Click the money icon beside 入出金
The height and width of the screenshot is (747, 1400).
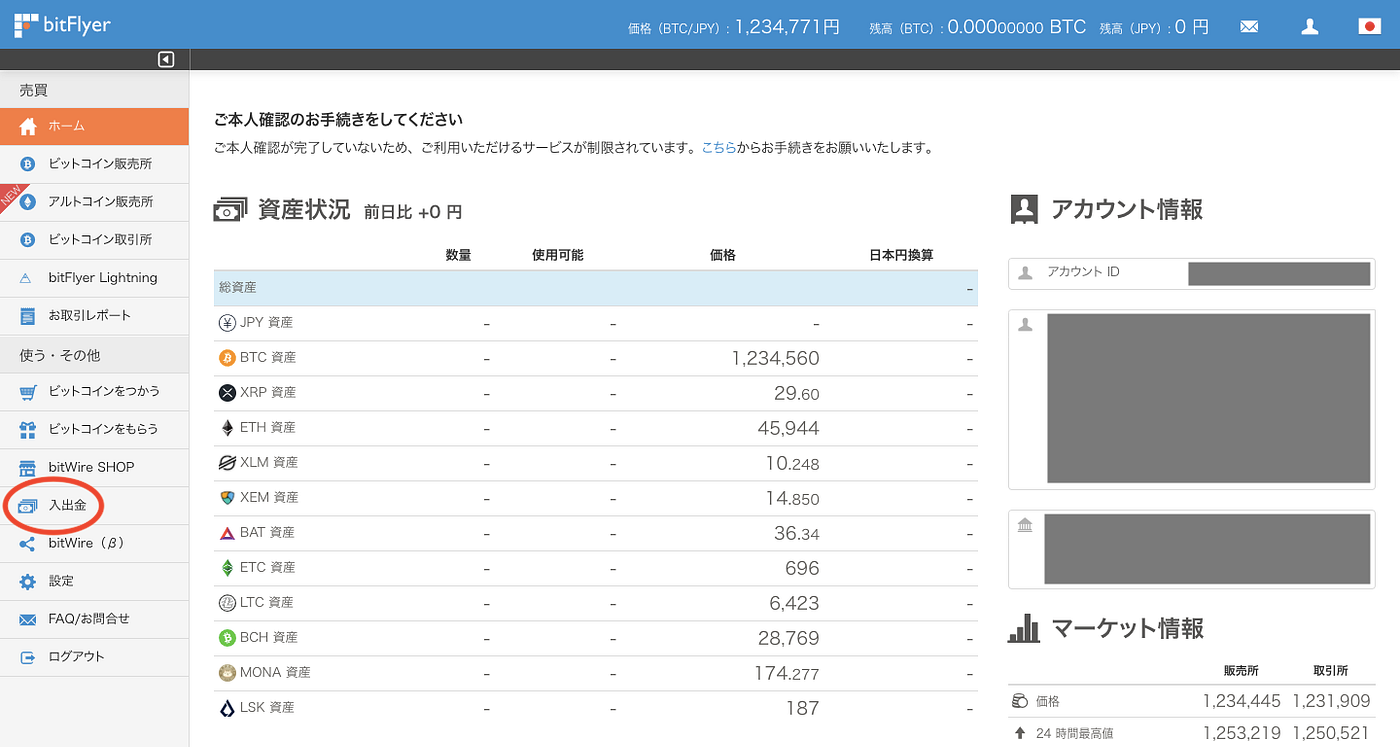(28, 506)
